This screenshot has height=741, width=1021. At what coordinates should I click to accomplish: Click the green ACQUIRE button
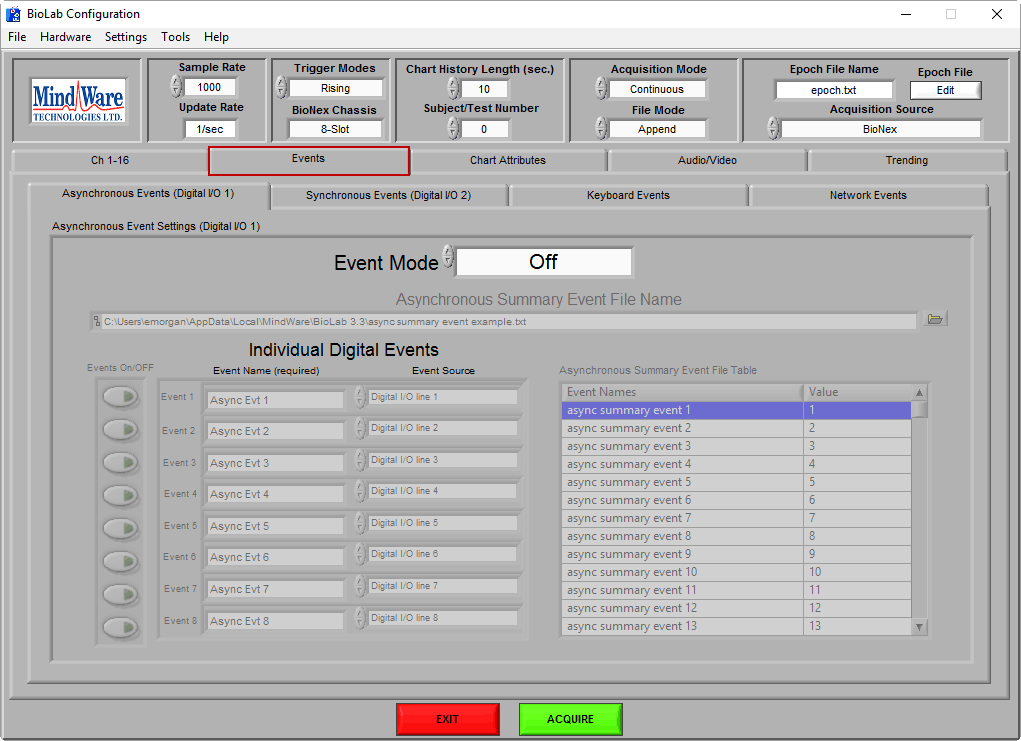[570, 719]
